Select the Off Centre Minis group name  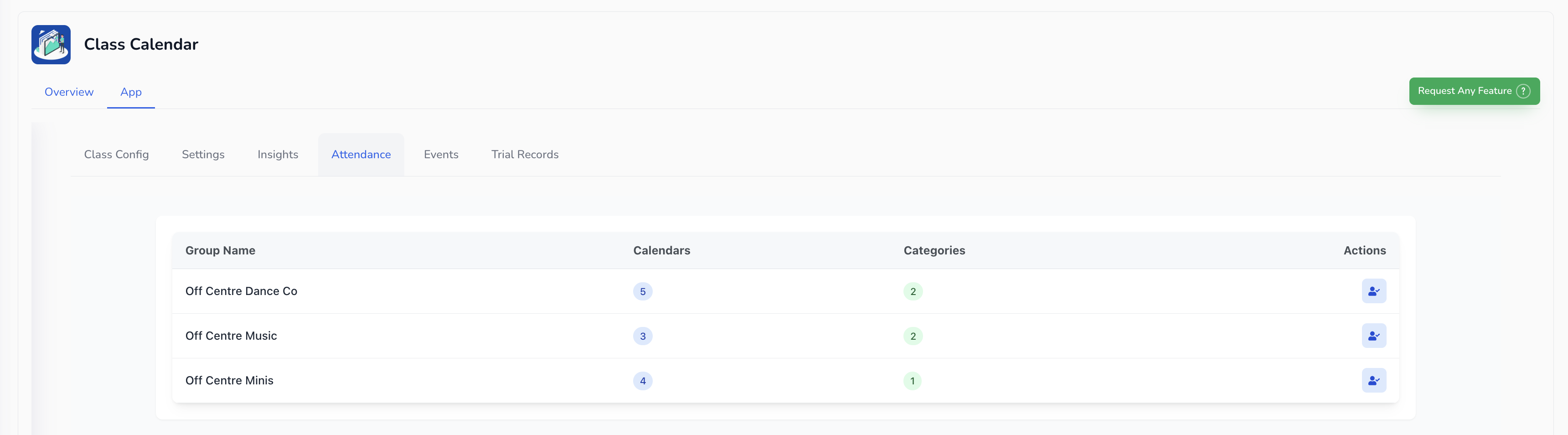tap(229, 380)
